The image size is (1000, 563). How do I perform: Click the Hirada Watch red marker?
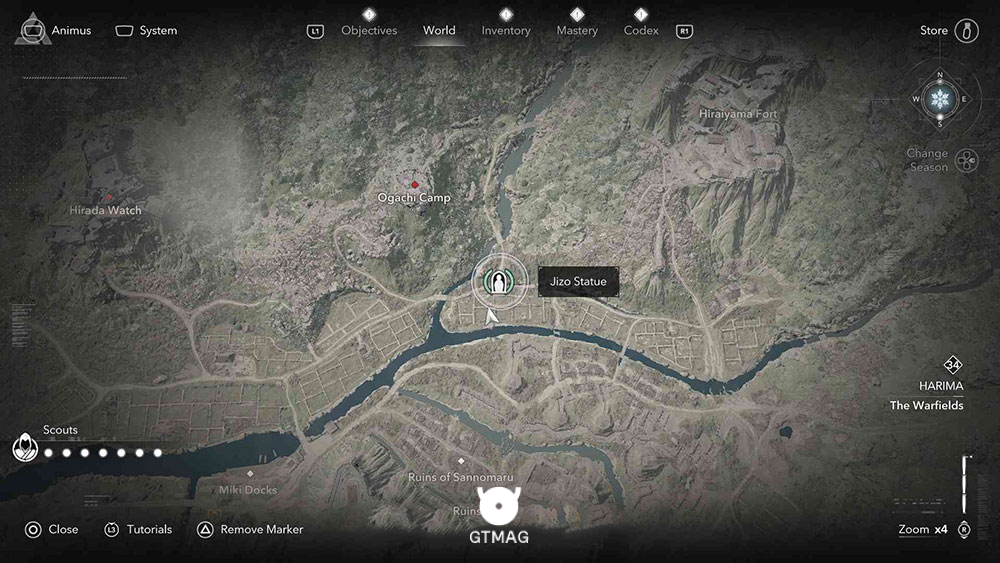[x=109, y=197]
